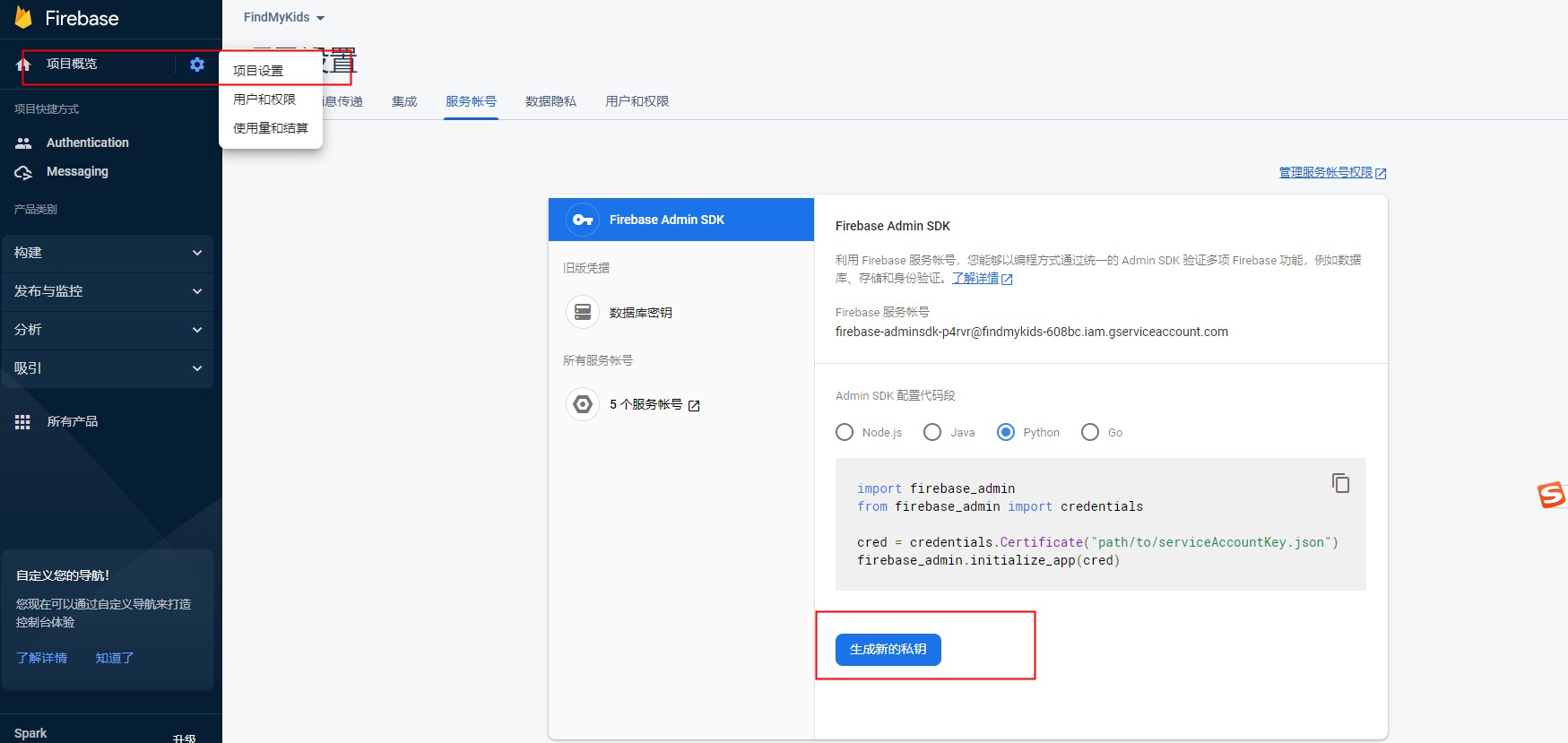Click external icon next to 管理服务帐号权限
Image resolution: width=1568 pixels, height=743 pixels.
point(1381,174)
